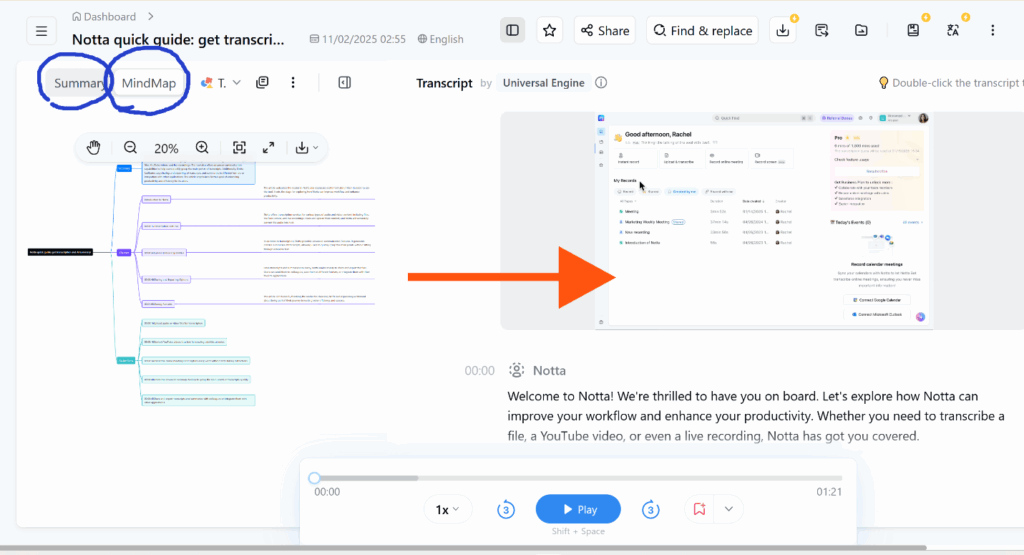The width and height of the screenshot is (1024, 555).
Task: Open playback speed 1x dropdown
Action: (447, 509)
